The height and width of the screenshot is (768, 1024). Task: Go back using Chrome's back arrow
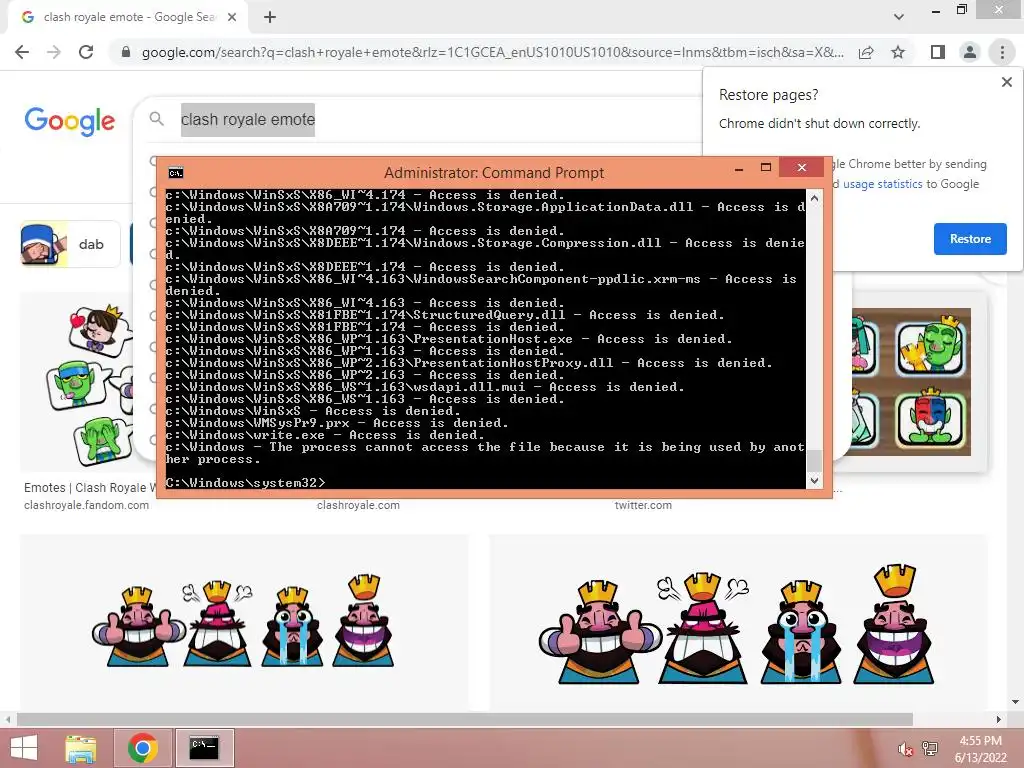click(x=22, y=52)
